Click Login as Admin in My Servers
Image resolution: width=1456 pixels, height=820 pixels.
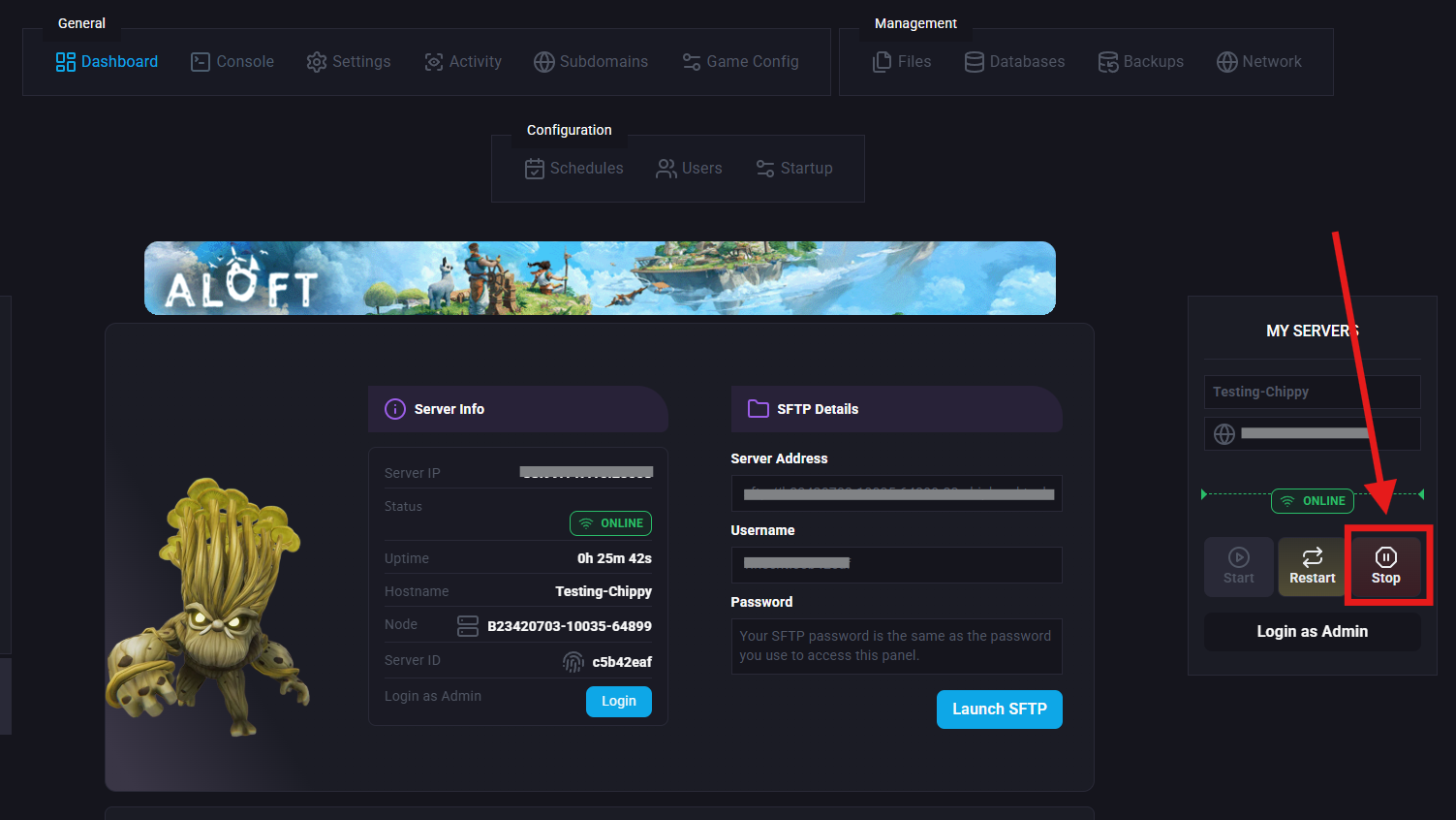(1313, 632)
